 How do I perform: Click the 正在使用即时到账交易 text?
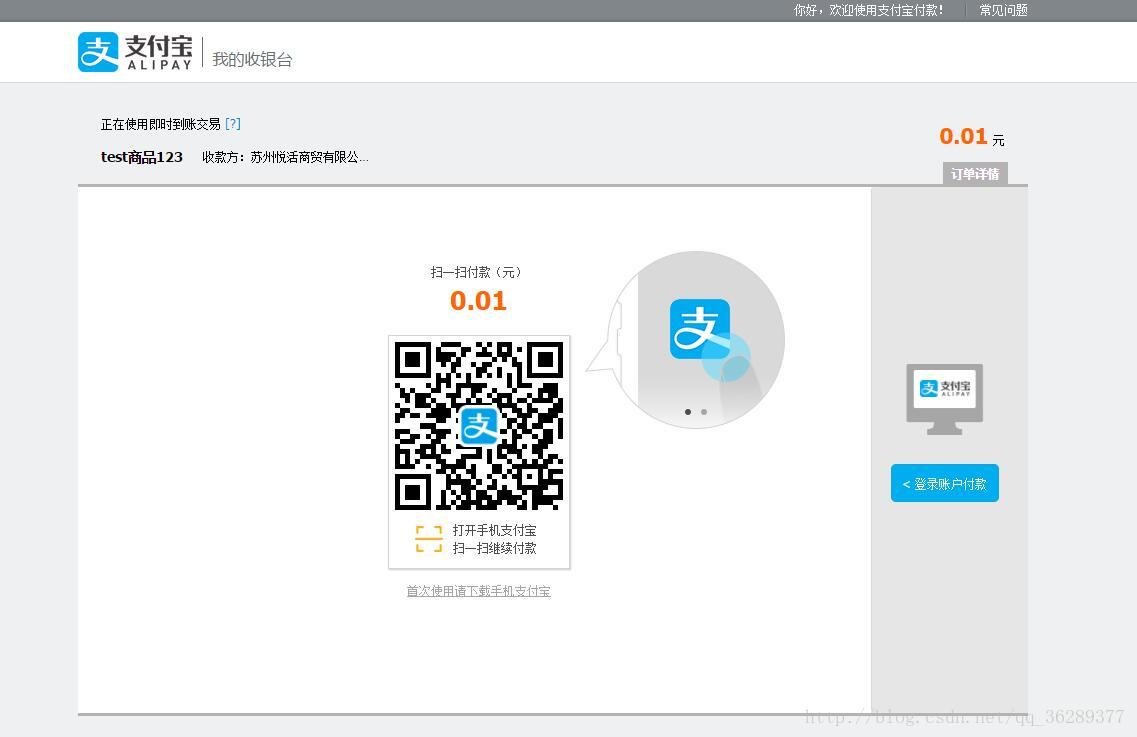click(x=160, y=124)
